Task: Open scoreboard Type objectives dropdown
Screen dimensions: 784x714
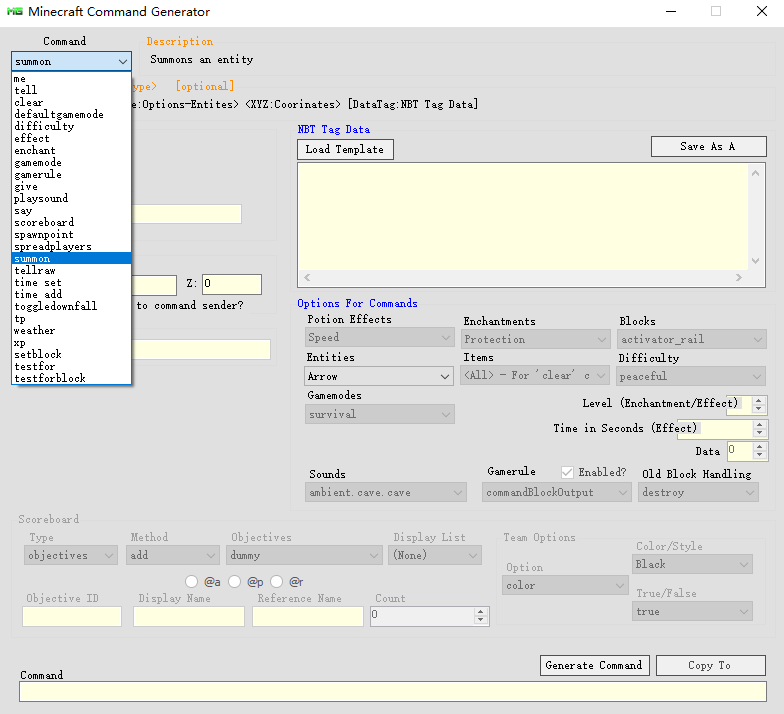Action: click(70, 555)
